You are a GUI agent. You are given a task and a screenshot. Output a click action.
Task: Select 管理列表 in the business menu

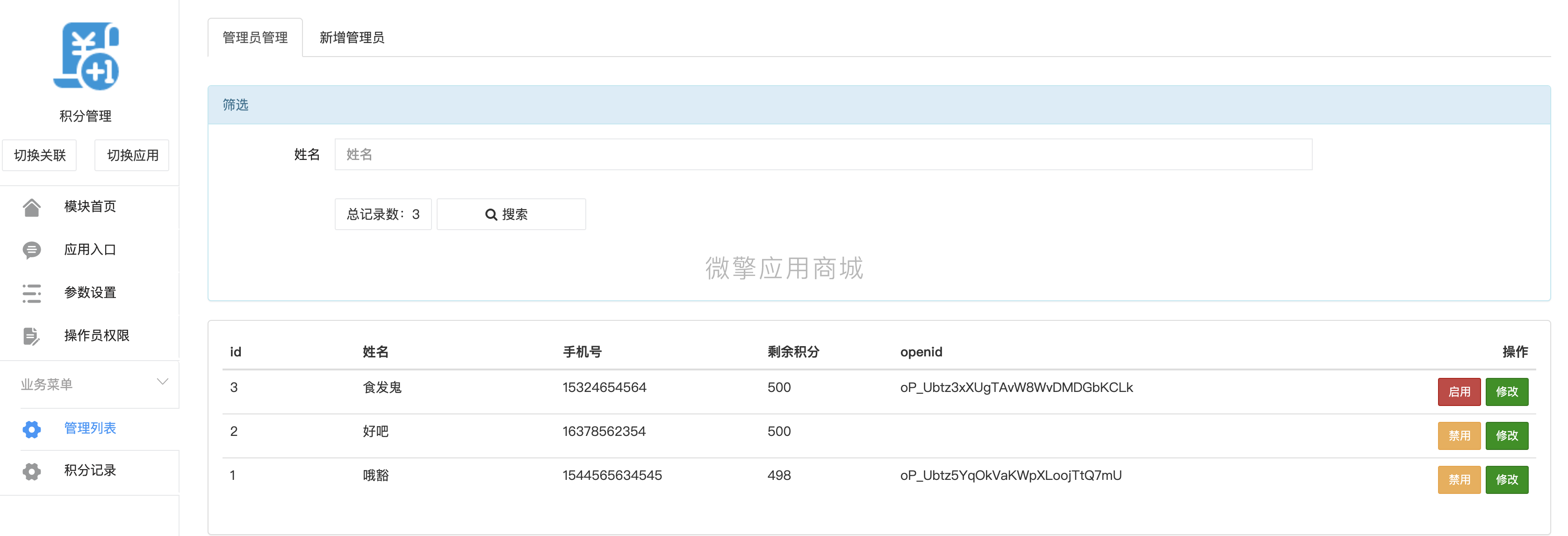point(90,428)
